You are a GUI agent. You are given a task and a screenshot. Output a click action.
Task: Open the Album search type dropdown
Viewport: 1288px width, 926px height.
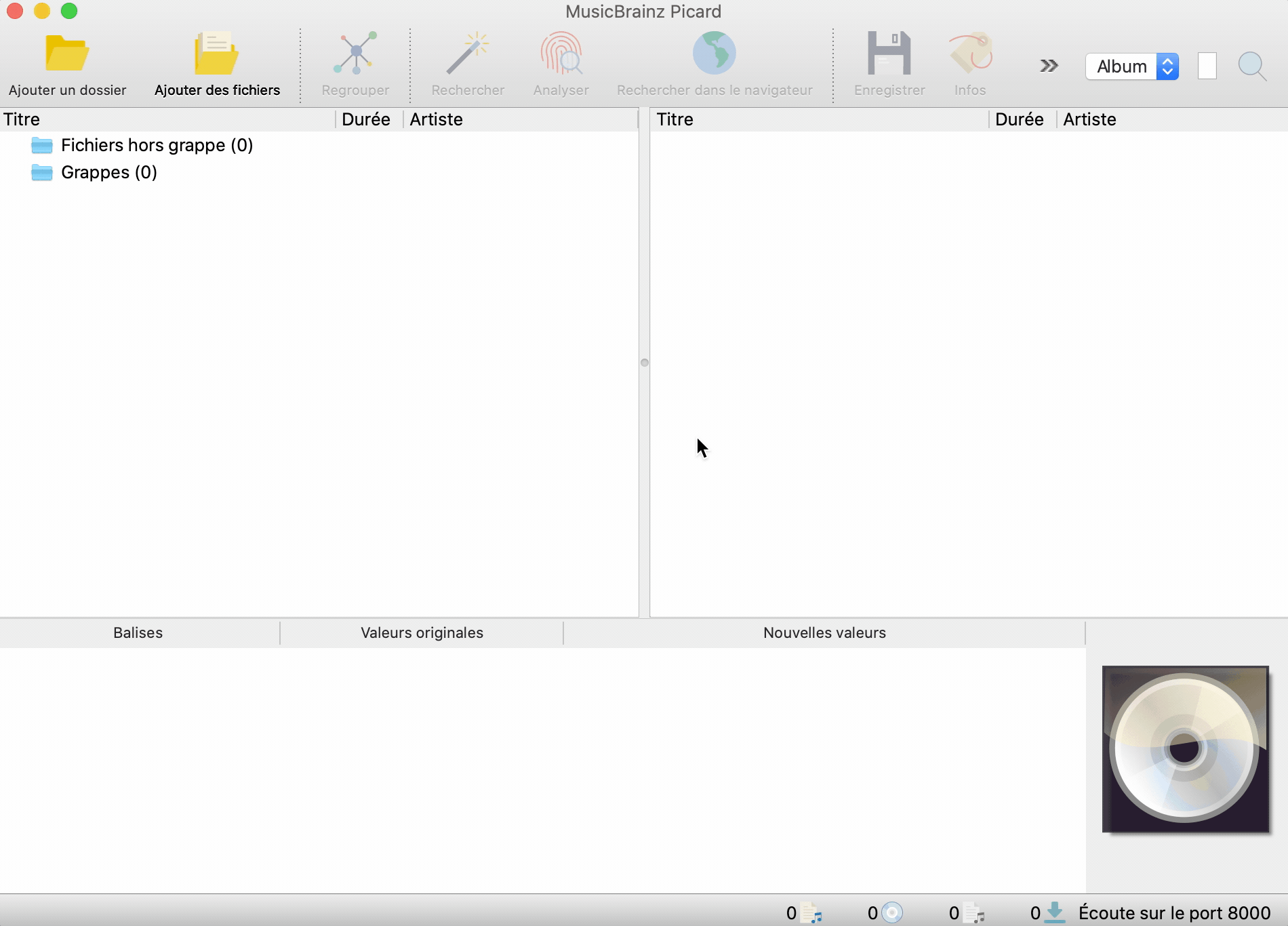[x=1132, y=66]
